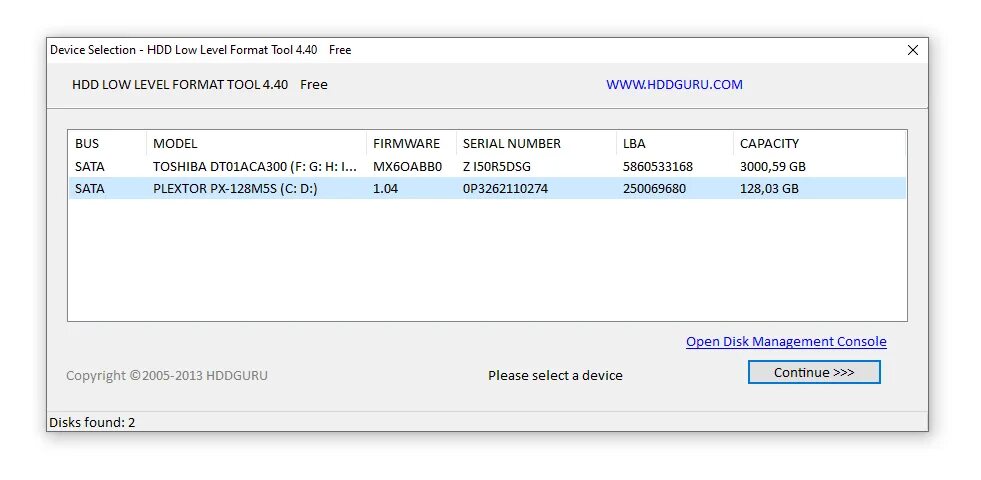981x480 pixels.
Task: Sort by the FIRMWARE column header
Action: point(412,143)
